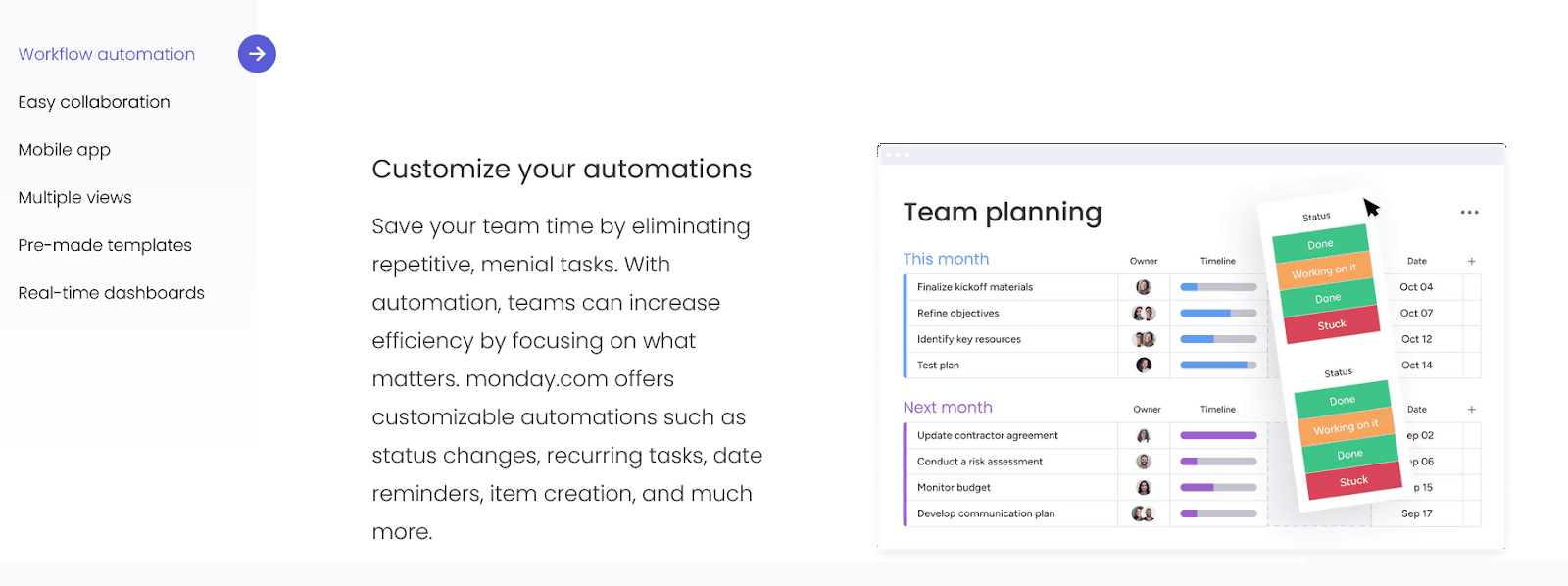The height and width of the screenshot is (586, 1568).
Task: Click the Develop communication plan row
Action: tap(986, 513)
